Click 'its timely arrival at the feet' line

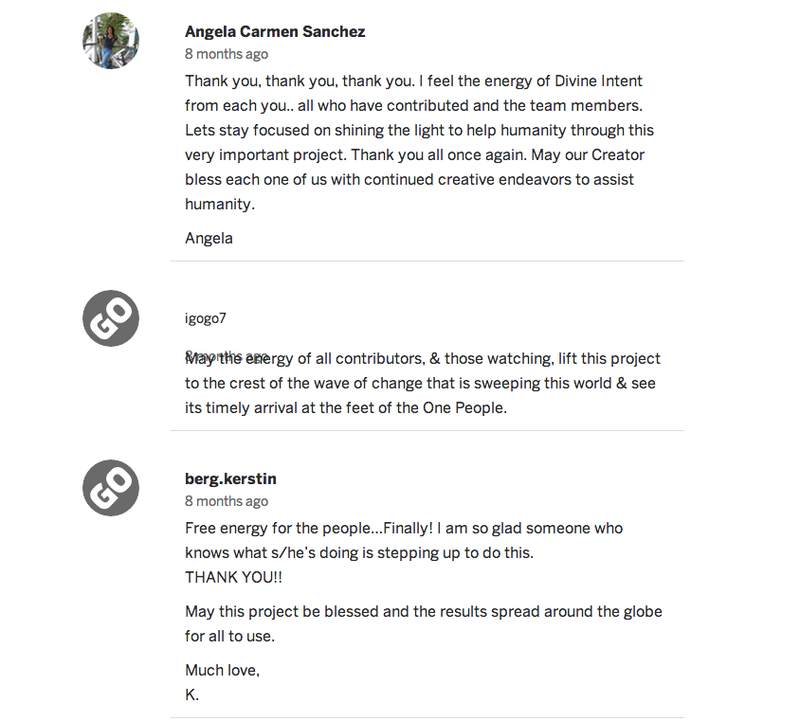(x=346, y=408)
